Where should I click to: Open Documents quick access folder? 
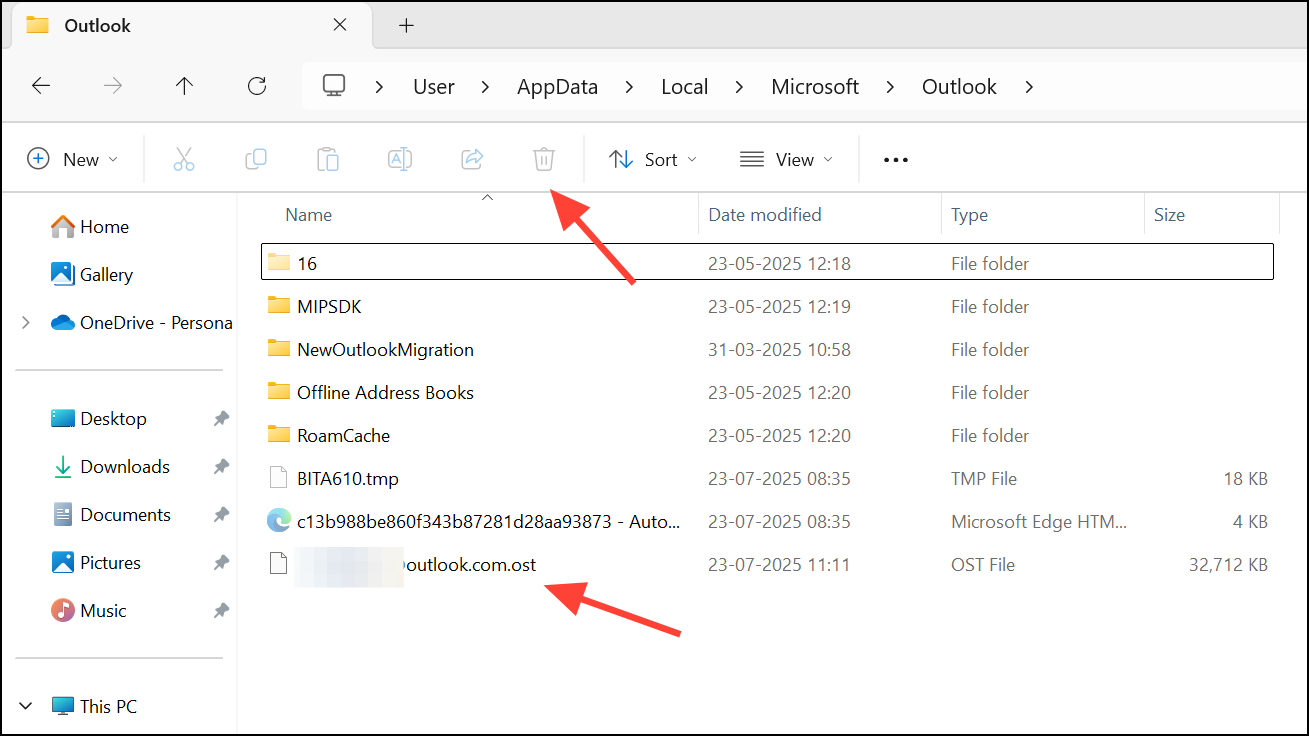pyautogui.click(x=111, y=514)
